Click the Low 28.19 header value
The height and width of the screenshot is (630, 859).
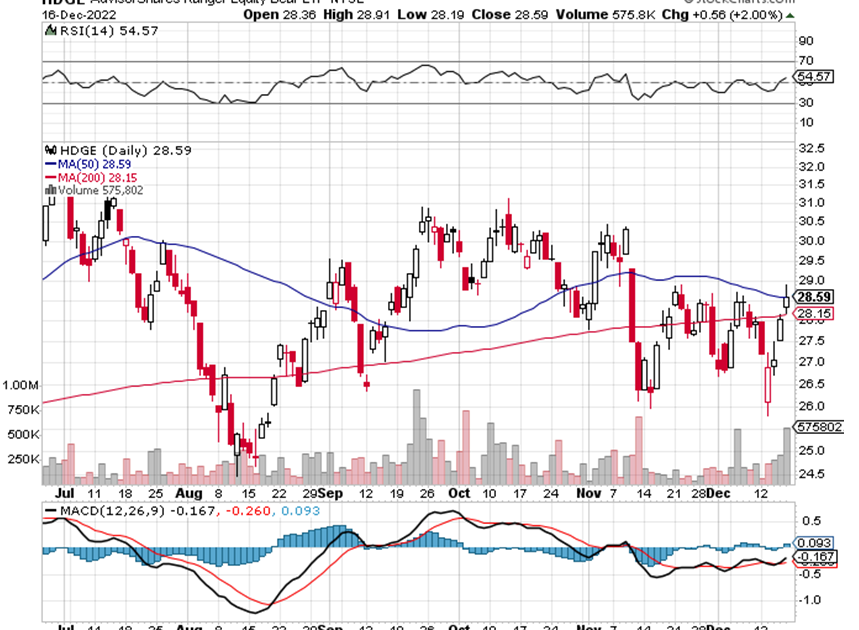click(431, 15)
